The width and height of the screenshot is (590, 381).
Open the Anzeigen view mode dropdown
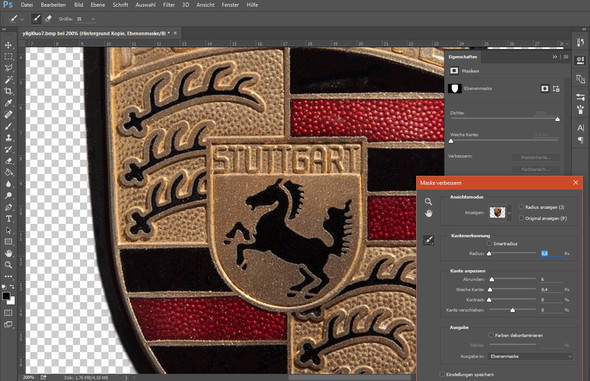point(509,213)
